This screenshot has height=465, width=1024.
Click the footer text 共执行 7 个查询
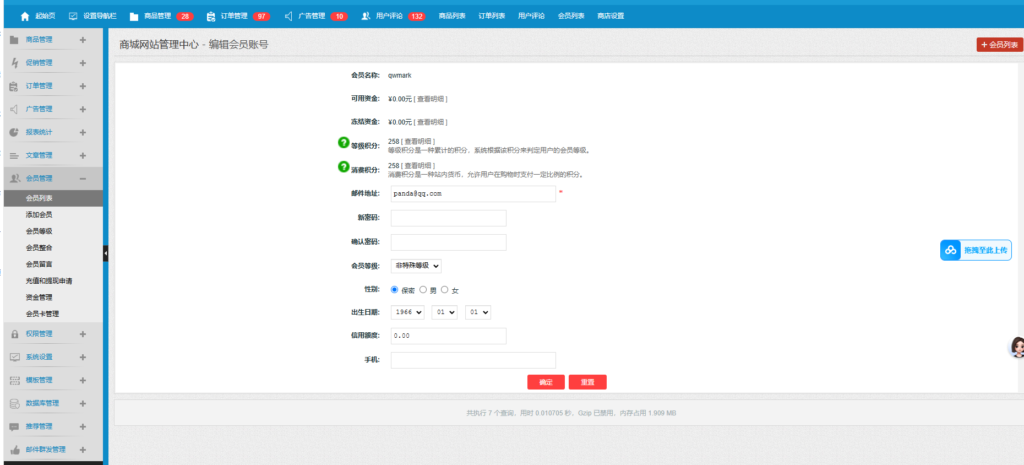(492, 413)
